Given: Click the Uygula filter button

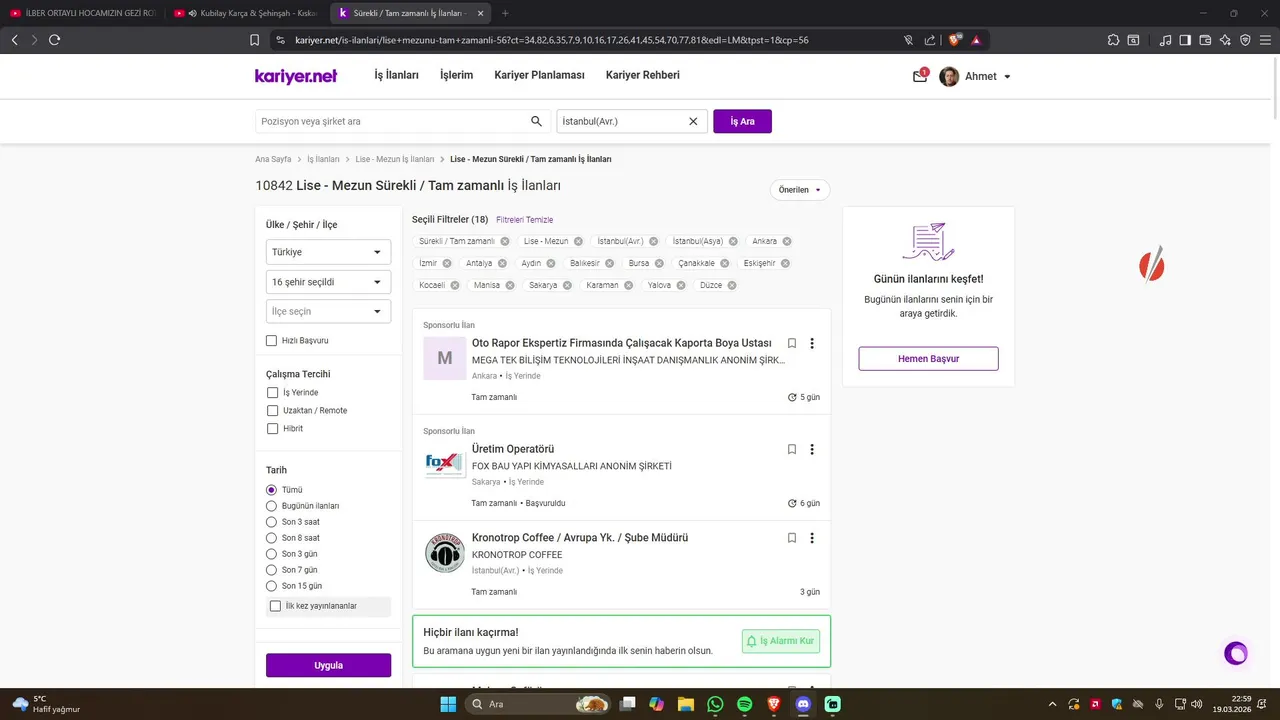Looking at the screenshot, I should tap(328, 665).
